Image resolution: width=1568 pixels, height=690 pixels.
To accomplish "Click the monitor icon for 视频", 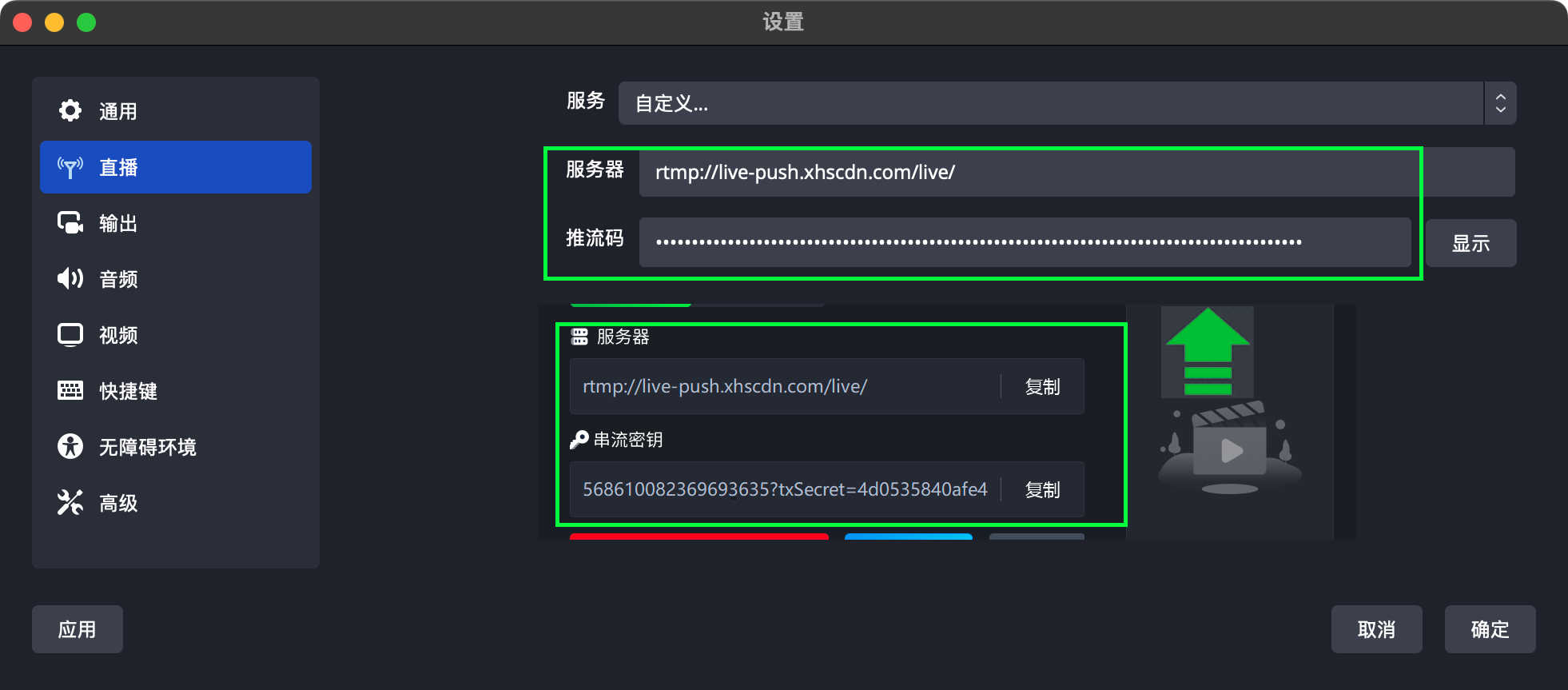I will pos(70,334).
